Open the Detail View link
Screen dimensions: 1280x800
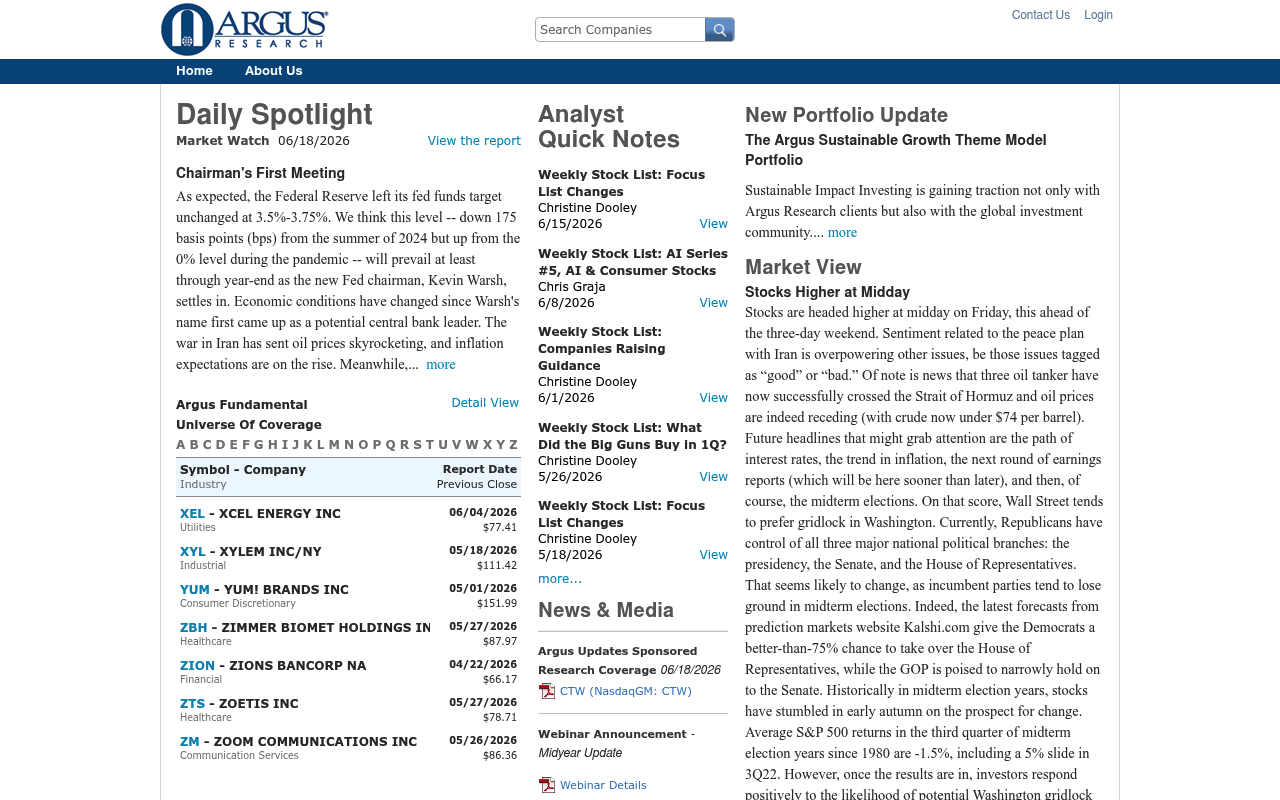click(x=485, y=403)
